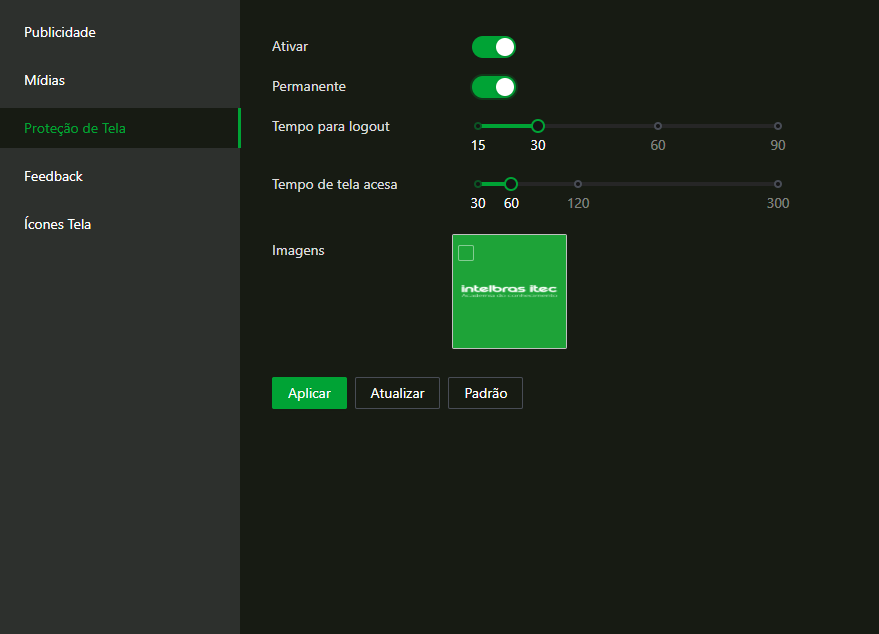Set Tempo de tela acesa to 120
This screenshot has height=634, width=879.
point(578,184)
